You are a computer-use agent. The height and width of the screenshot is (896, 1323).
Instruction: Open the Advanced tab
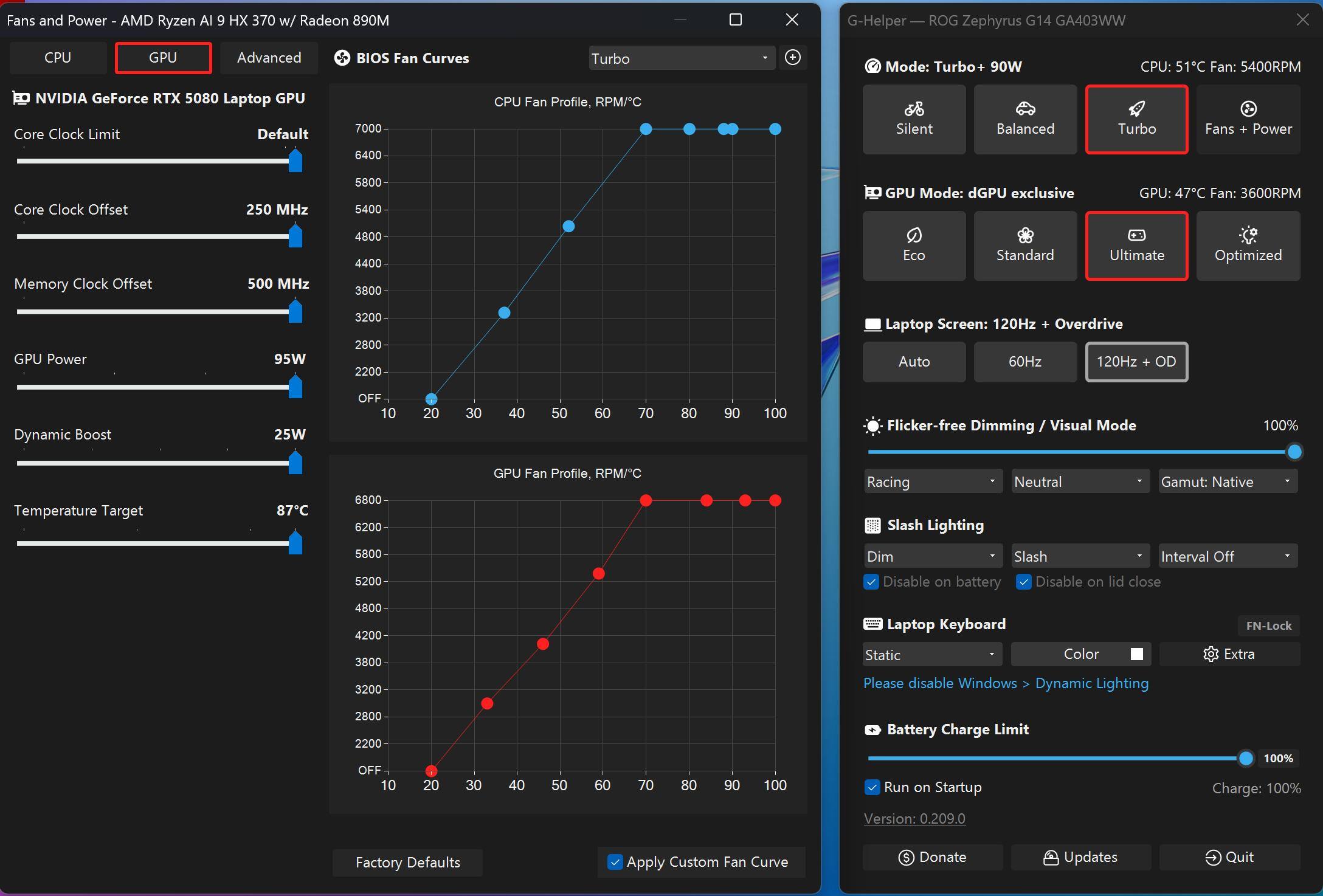tap(269, 58)
